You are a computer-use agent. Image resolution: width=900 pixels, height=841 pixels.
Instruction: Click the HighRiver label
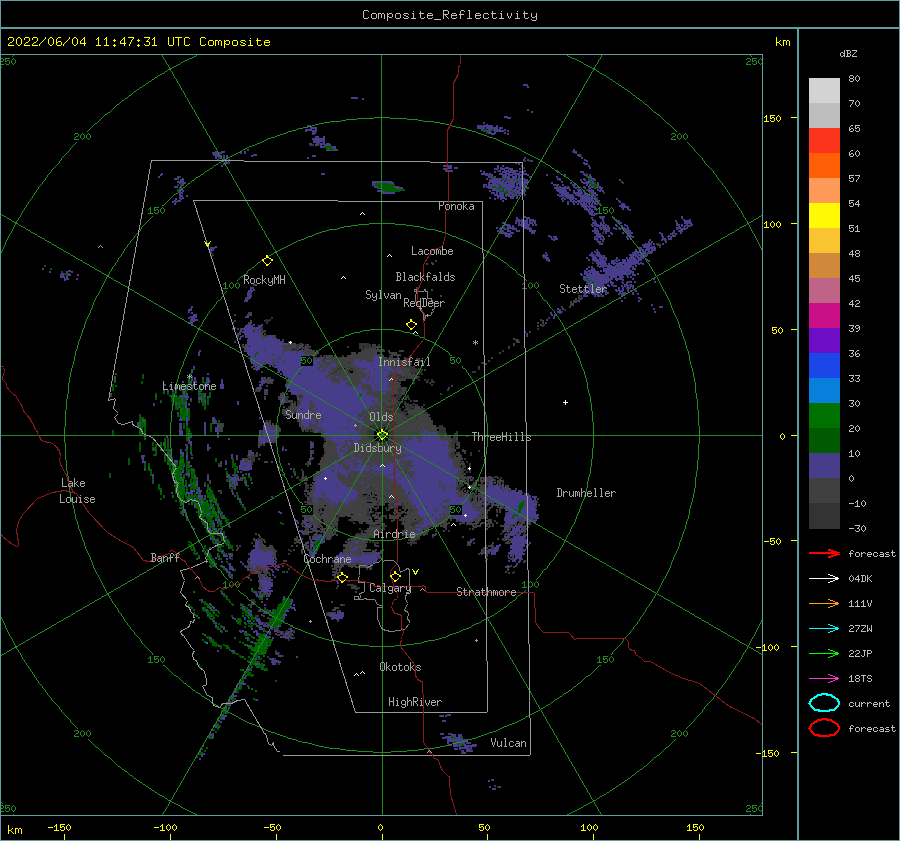click(415, 702)
